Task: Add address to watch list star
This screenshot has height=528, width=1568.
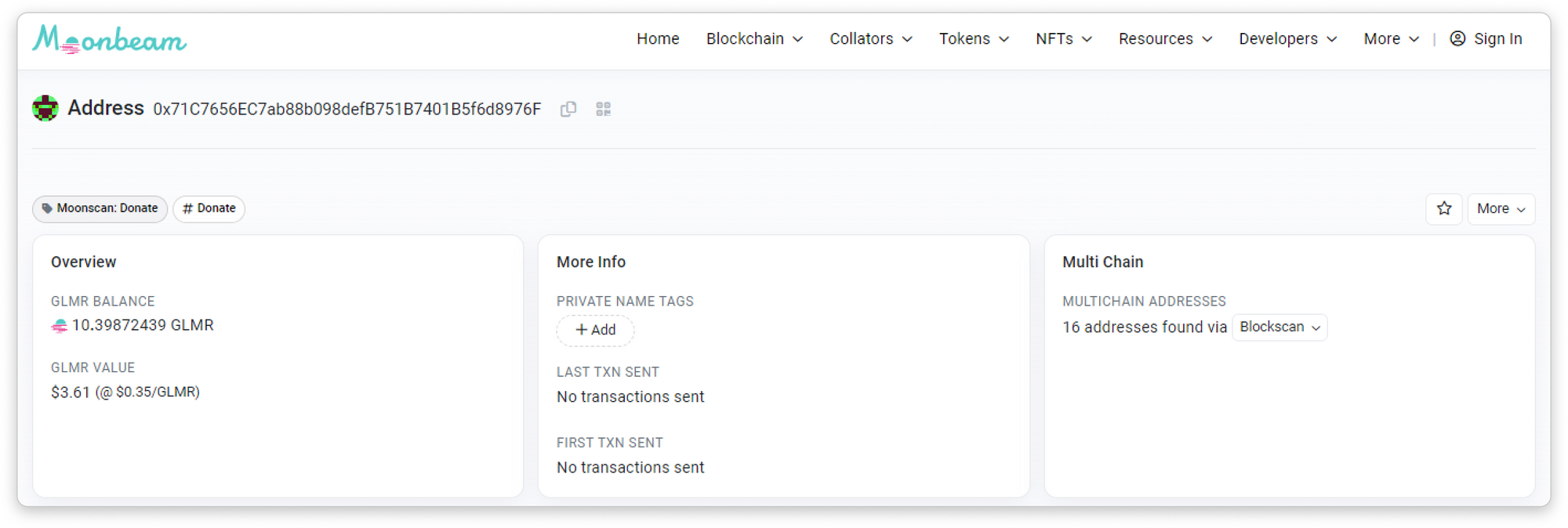Action: click(1444, 208)
